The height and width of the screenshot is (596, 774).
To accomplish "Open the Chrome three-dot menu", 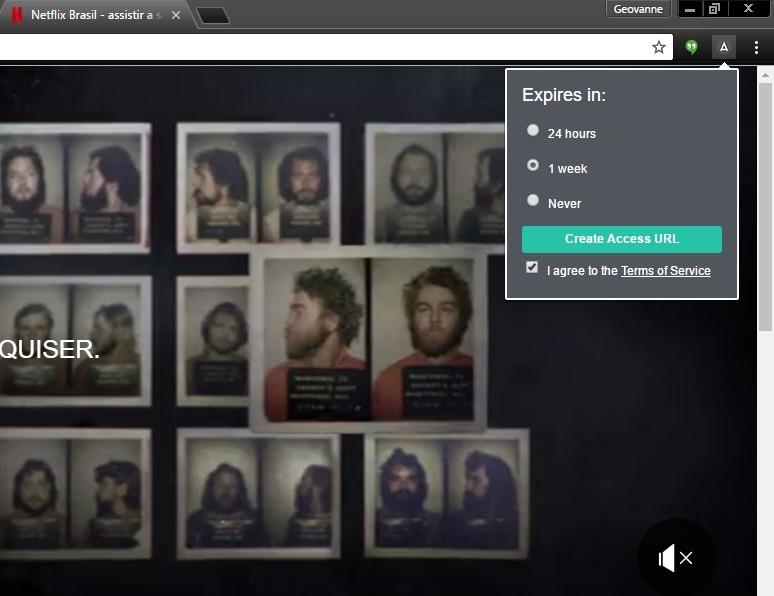I will 756,47.
